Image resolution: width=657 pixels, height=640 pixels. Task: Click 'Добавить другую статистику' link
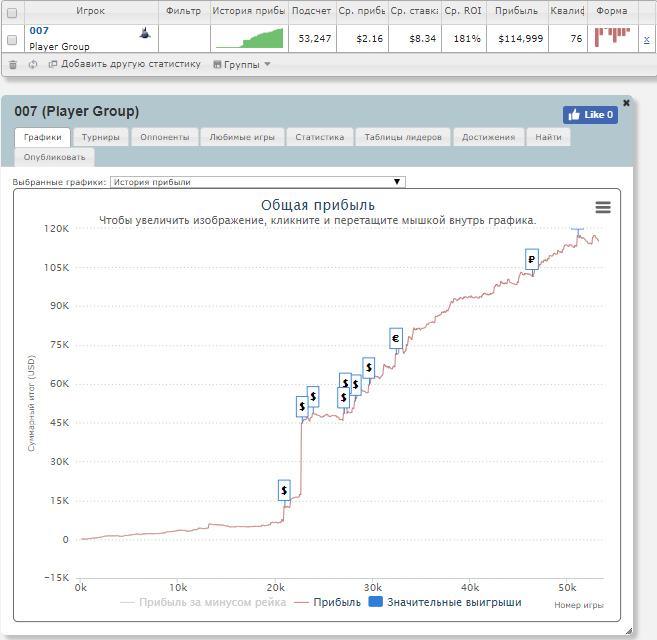tap(125, 64)
